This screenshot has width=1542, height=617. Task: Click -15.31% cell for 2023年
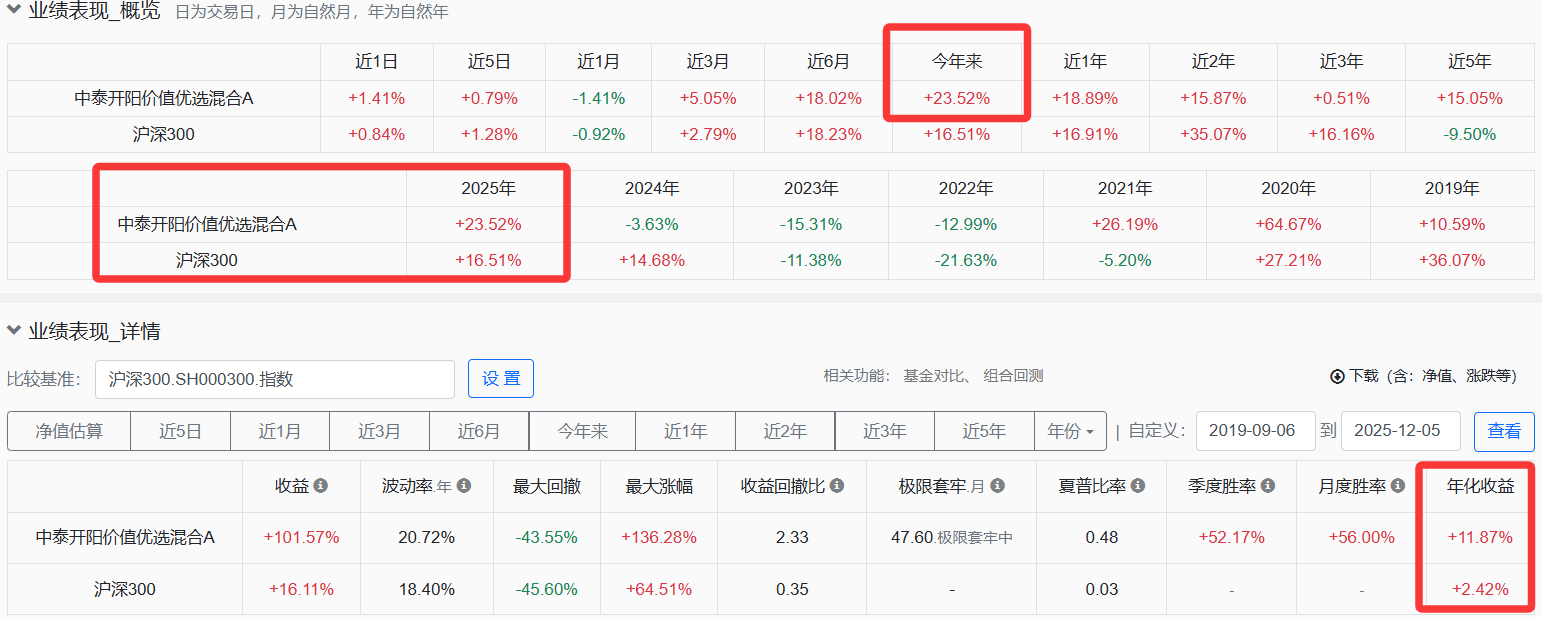point(811,224)
